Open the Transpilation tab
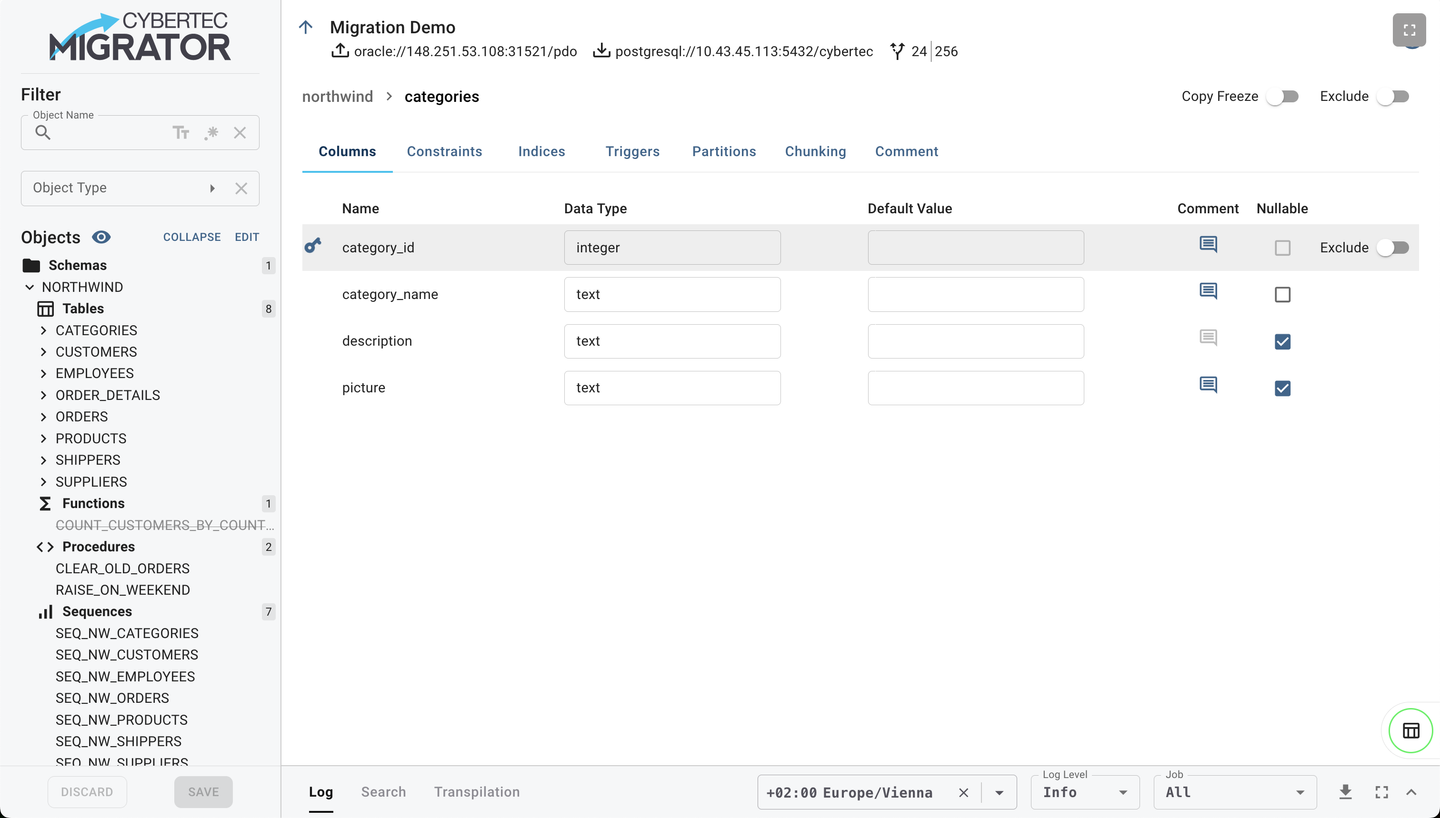The height and width of the screenshot is (818, 1440). click(476, 792)
